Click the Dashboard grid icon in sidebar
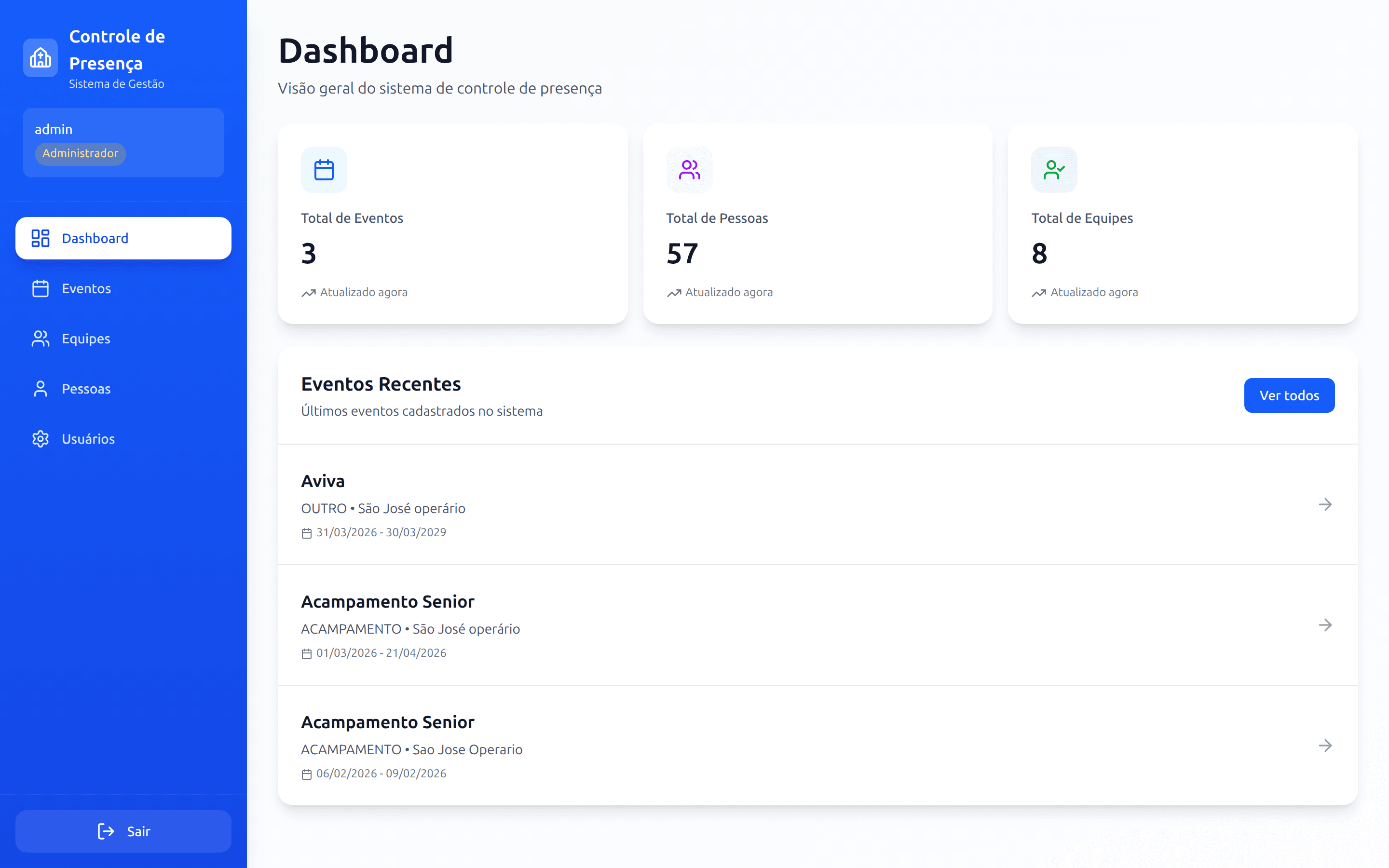 (x=40, y=238)
